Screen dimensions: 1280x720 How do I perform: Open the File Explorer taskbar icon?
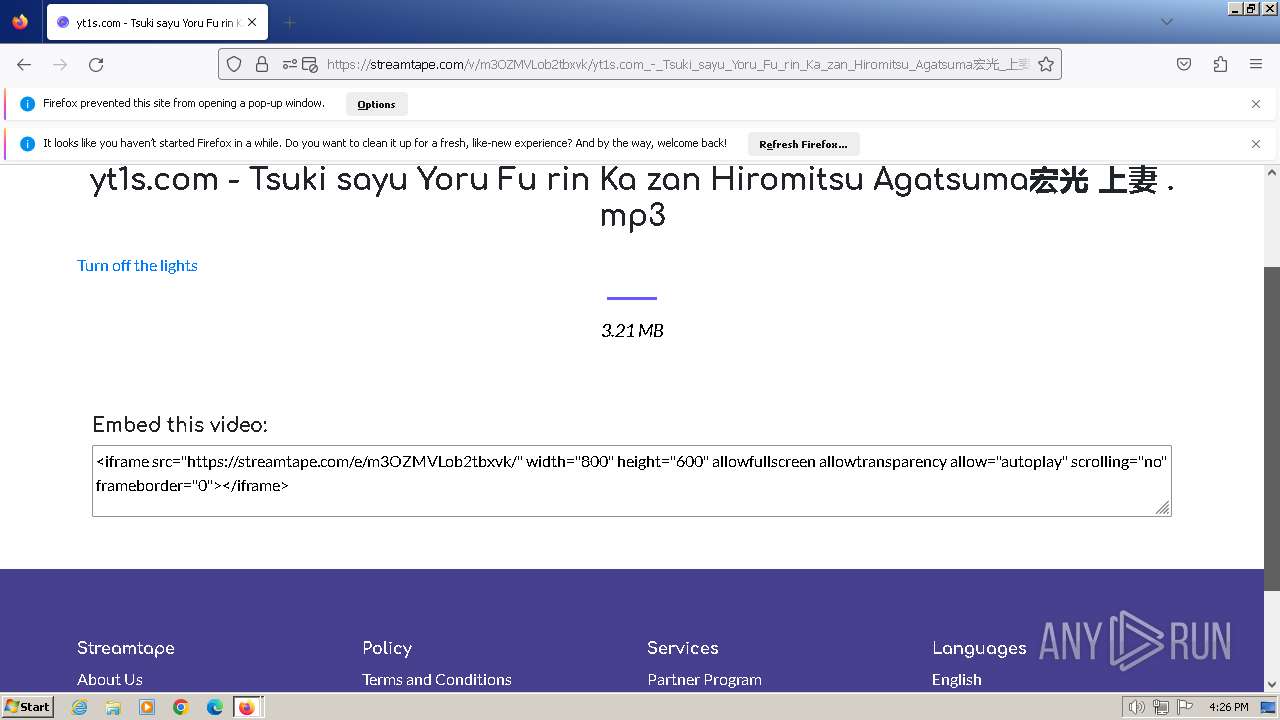pos(113,707)
